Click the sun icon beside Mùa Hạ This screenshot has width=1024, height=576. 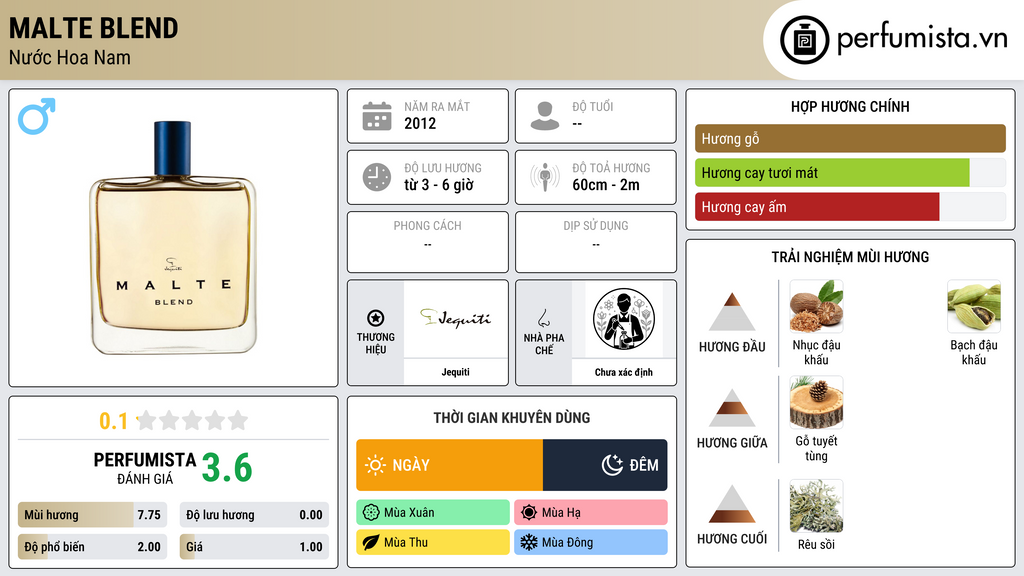tap(529, 513)
